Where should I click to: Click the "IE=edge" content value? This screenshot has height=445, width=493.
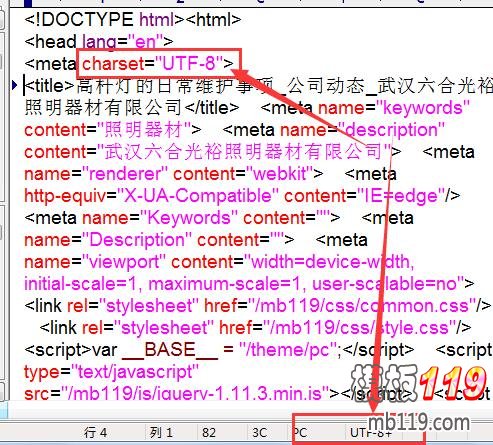(x=401, y=196)
